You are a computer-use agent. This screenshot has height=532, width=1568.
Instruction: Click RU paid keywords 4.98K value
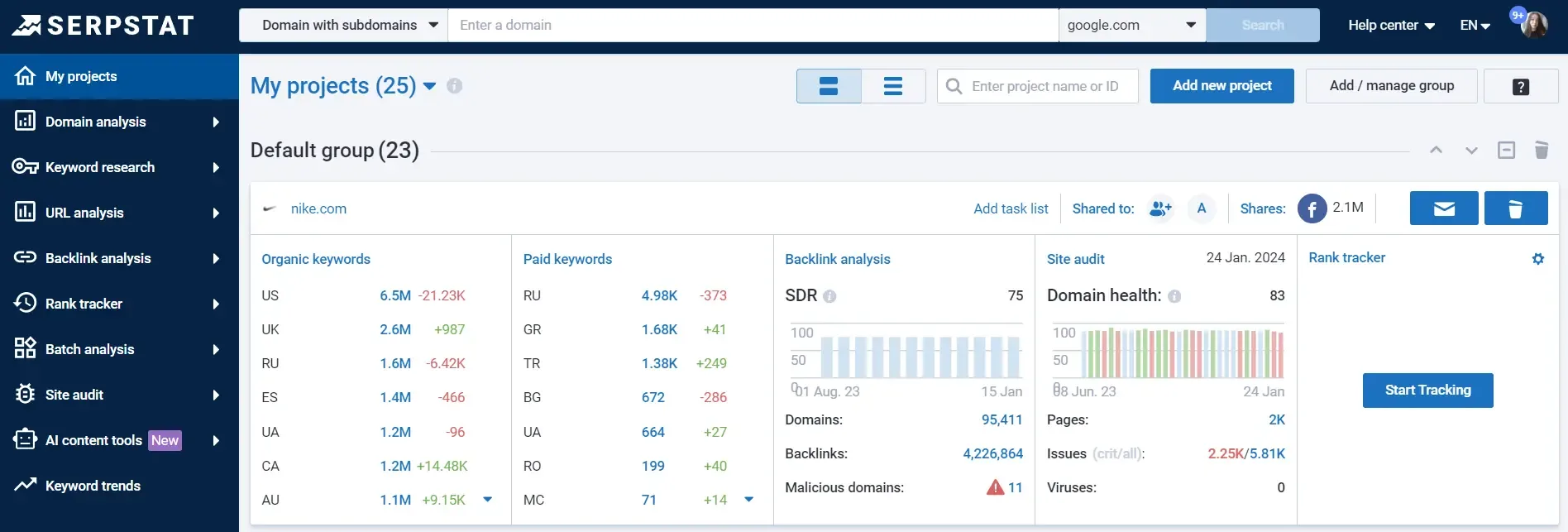tap(659, 295)
